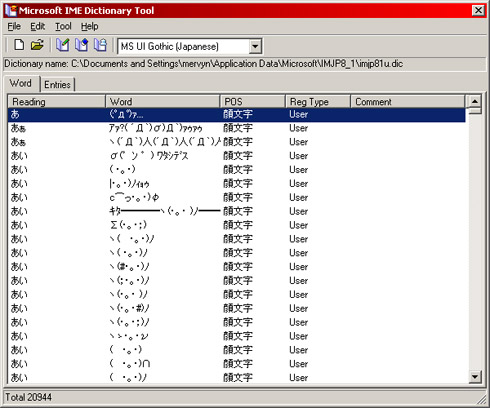This screenshot has height=408, width=490.
Task: Click the vertical scrollbar thumb
Action: 475,111
